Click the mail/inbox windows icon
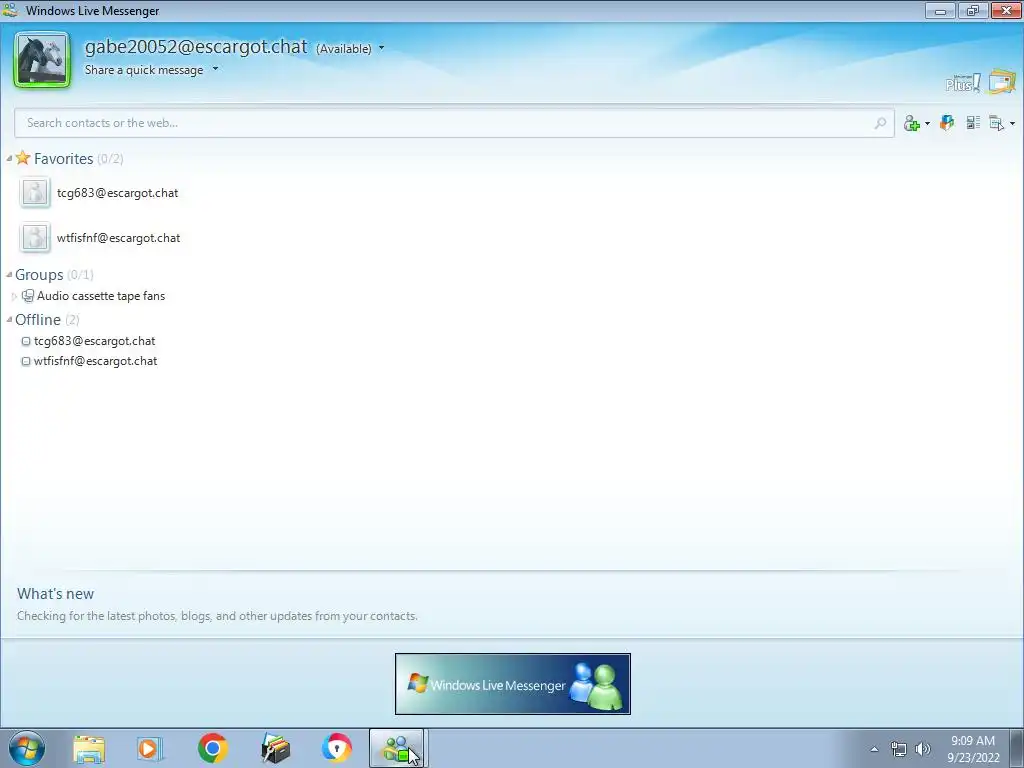 (1002, 82)
